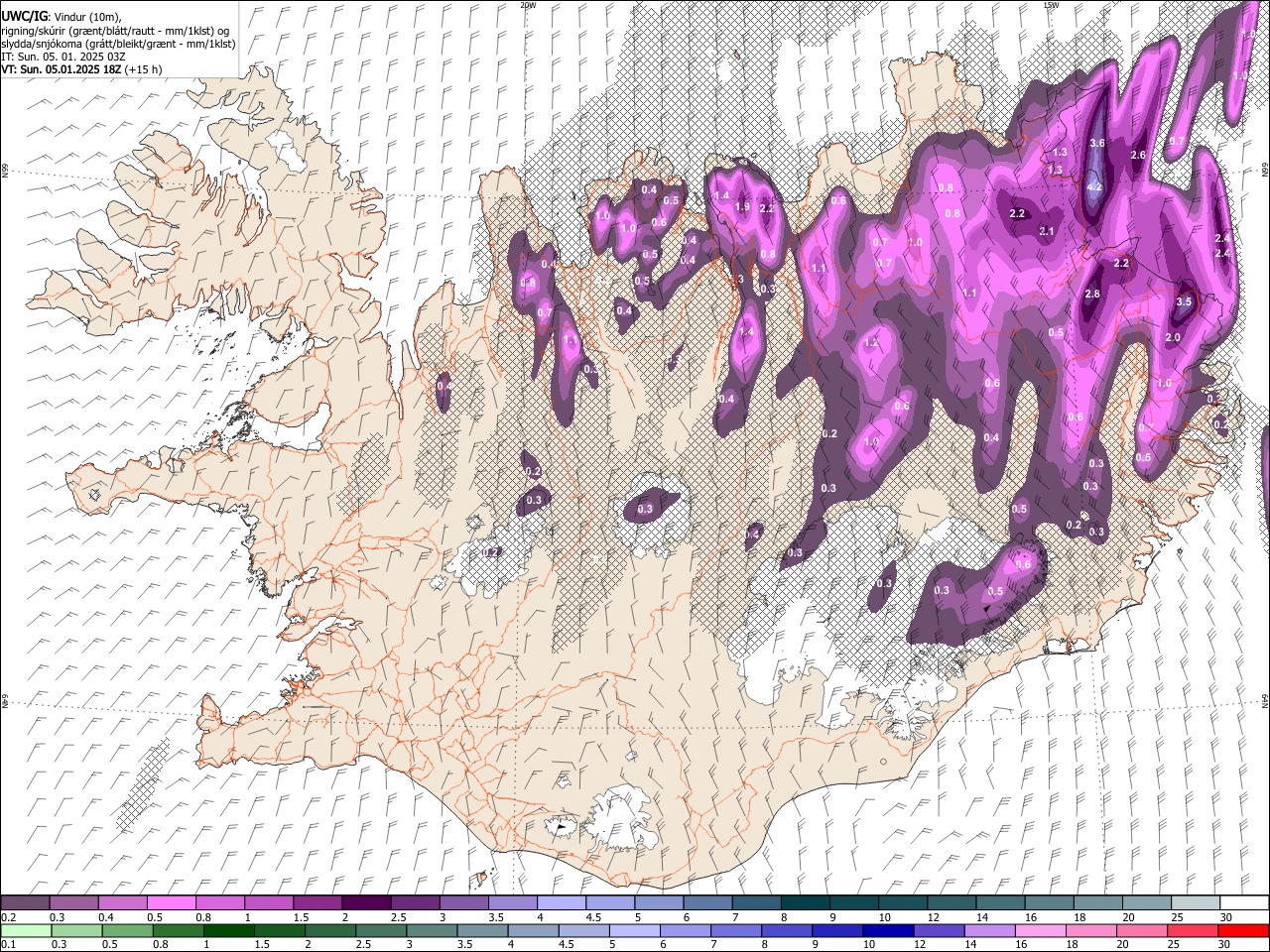Viewport: 1270px width, 952px height.
Task: Click the 3.5 precipitation value on the map
Action: [1183, 301]
